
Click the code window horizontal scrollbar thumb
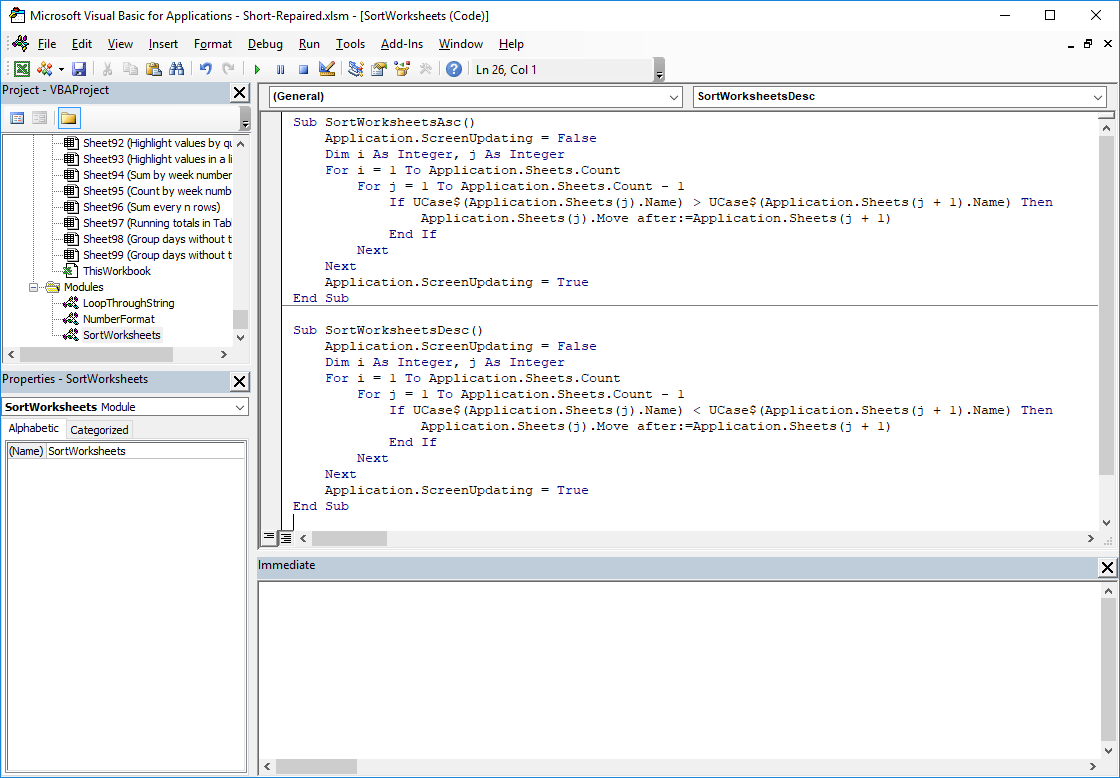[349, 538]
